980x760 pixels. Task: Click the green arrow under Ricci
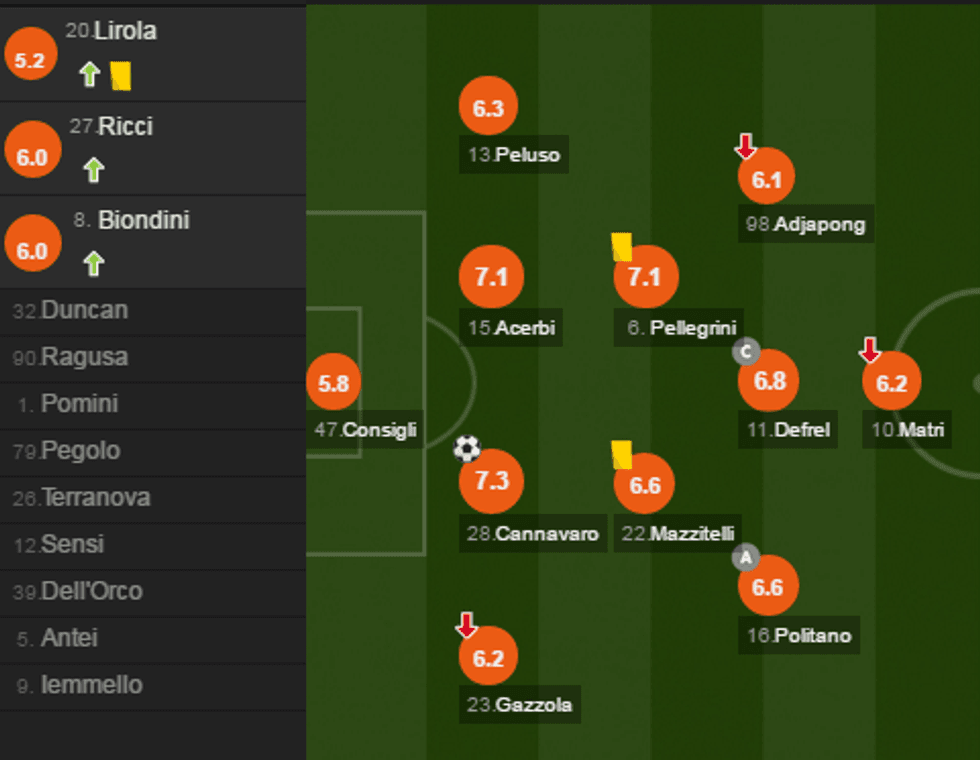(x=93, y=170)
